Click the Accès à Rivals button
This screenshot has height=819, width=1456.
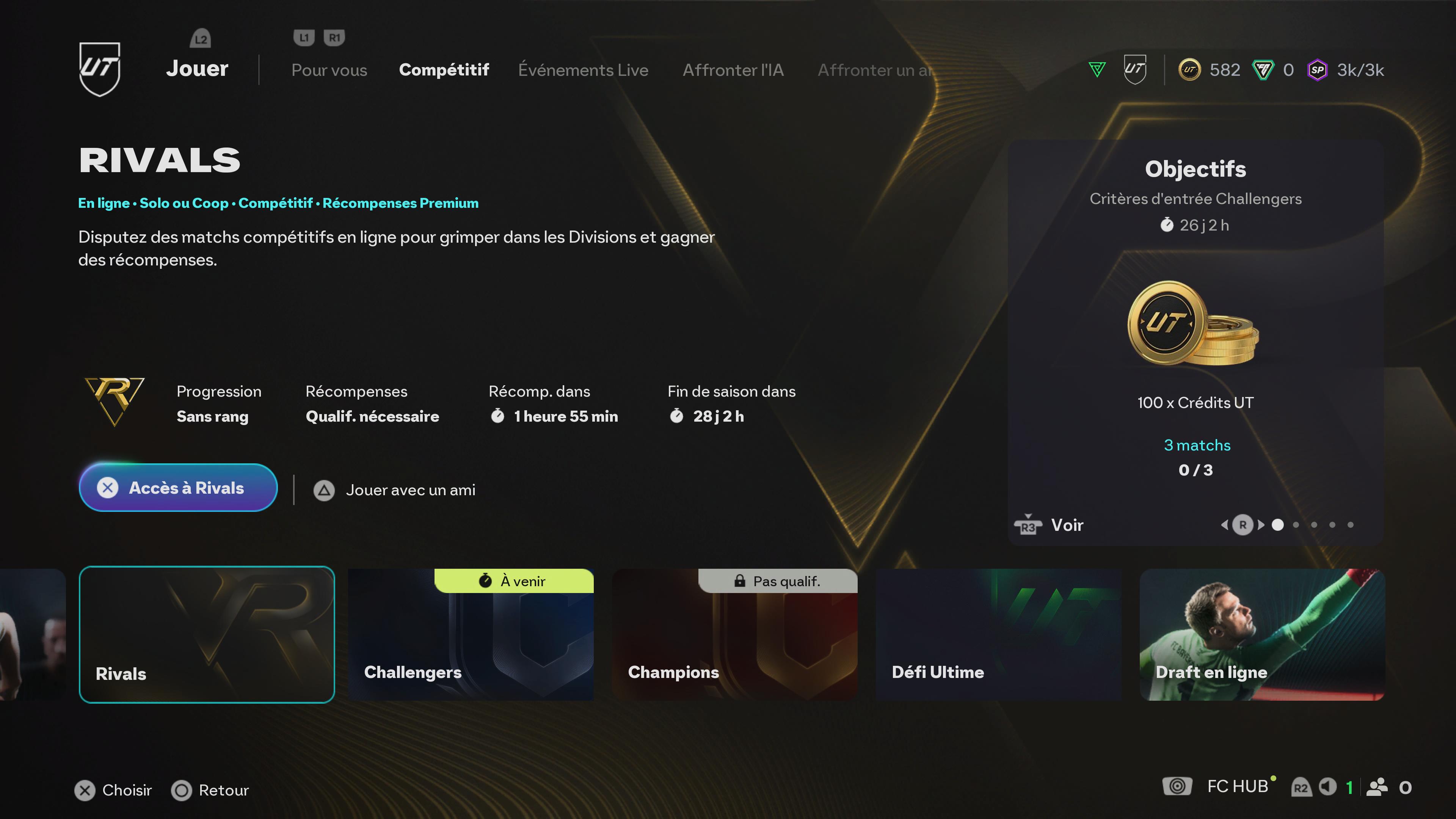click(x=178, y=488)
